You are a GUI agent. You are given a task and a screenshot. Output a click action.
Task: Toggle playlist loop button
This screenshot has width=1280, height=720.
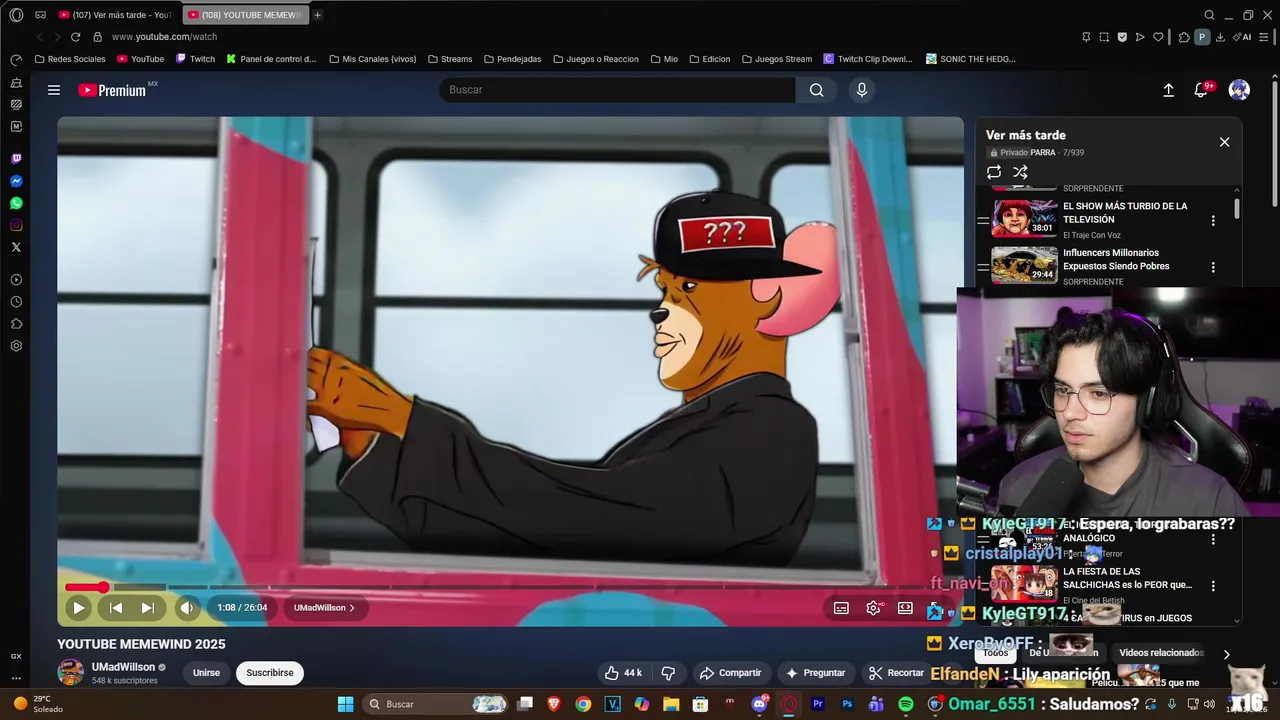(994, 172)
